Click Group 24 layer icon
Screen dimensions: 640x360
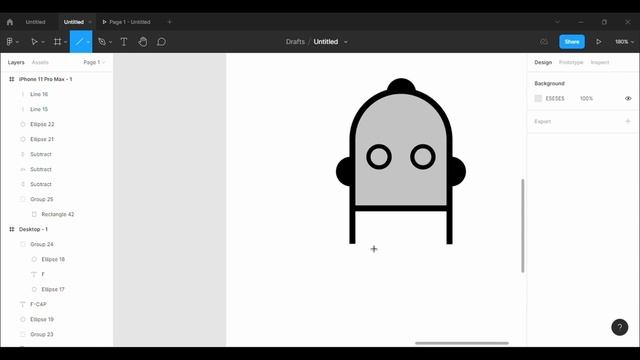click(23, 244)
